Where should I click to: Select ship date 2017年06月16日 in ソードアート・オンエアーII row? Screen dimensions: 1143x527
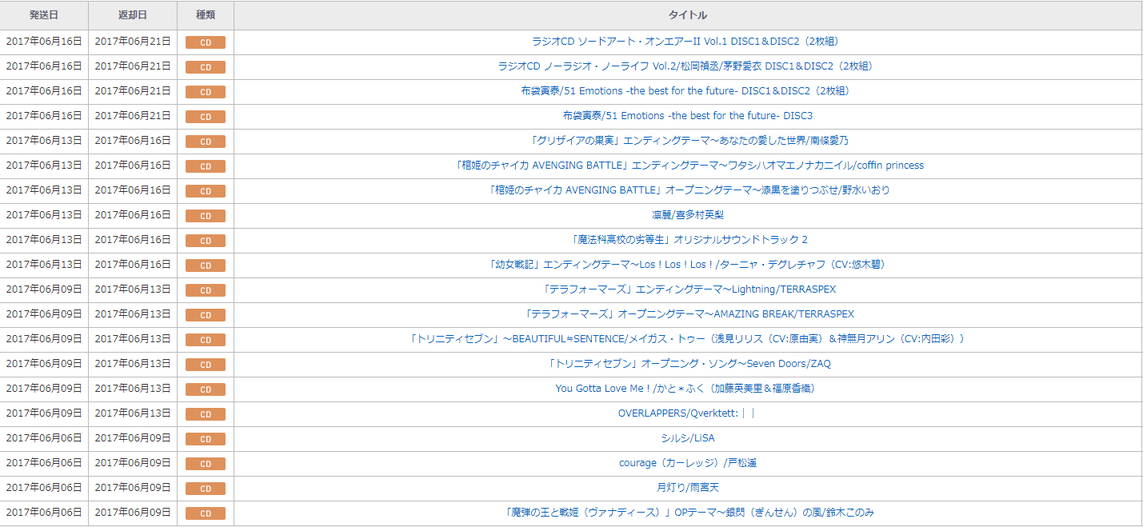point(44,42)
